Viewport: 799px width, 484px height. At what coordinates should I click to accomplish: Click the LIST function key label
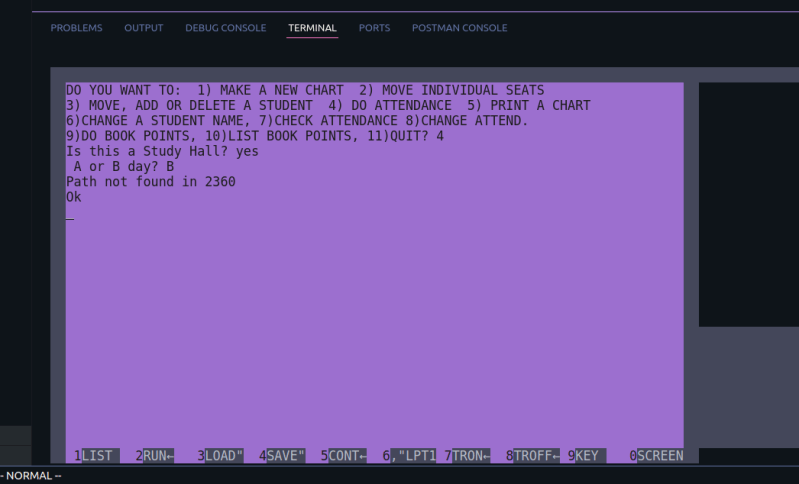[x=100, y=456]
